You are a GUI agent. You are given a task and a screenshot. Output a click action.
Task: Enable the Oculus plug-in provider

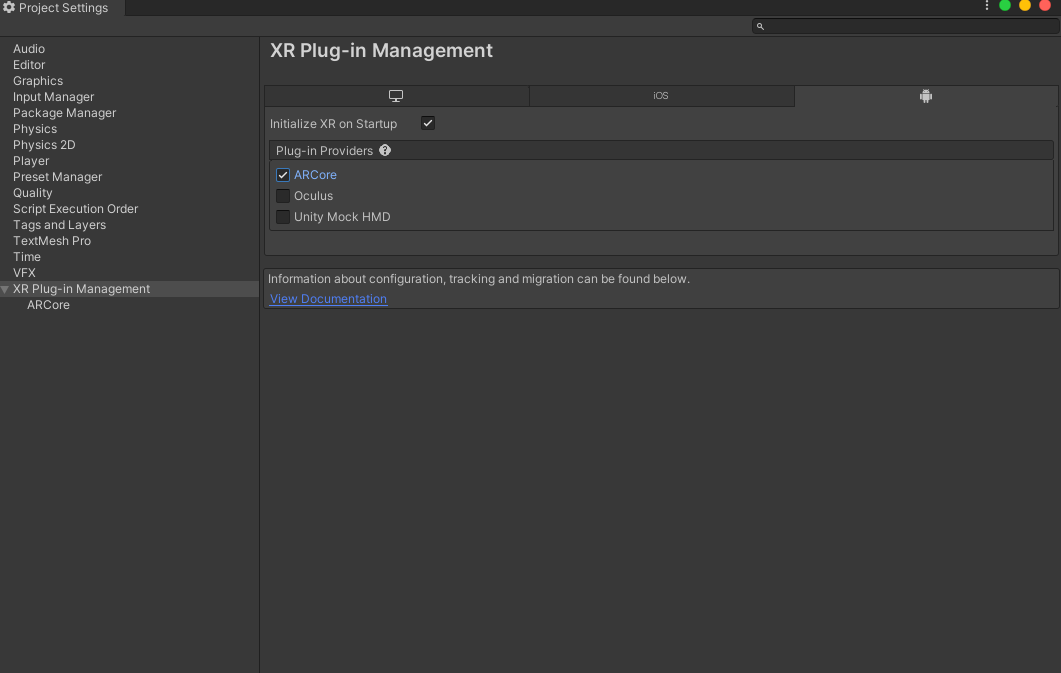pos(283,196)
